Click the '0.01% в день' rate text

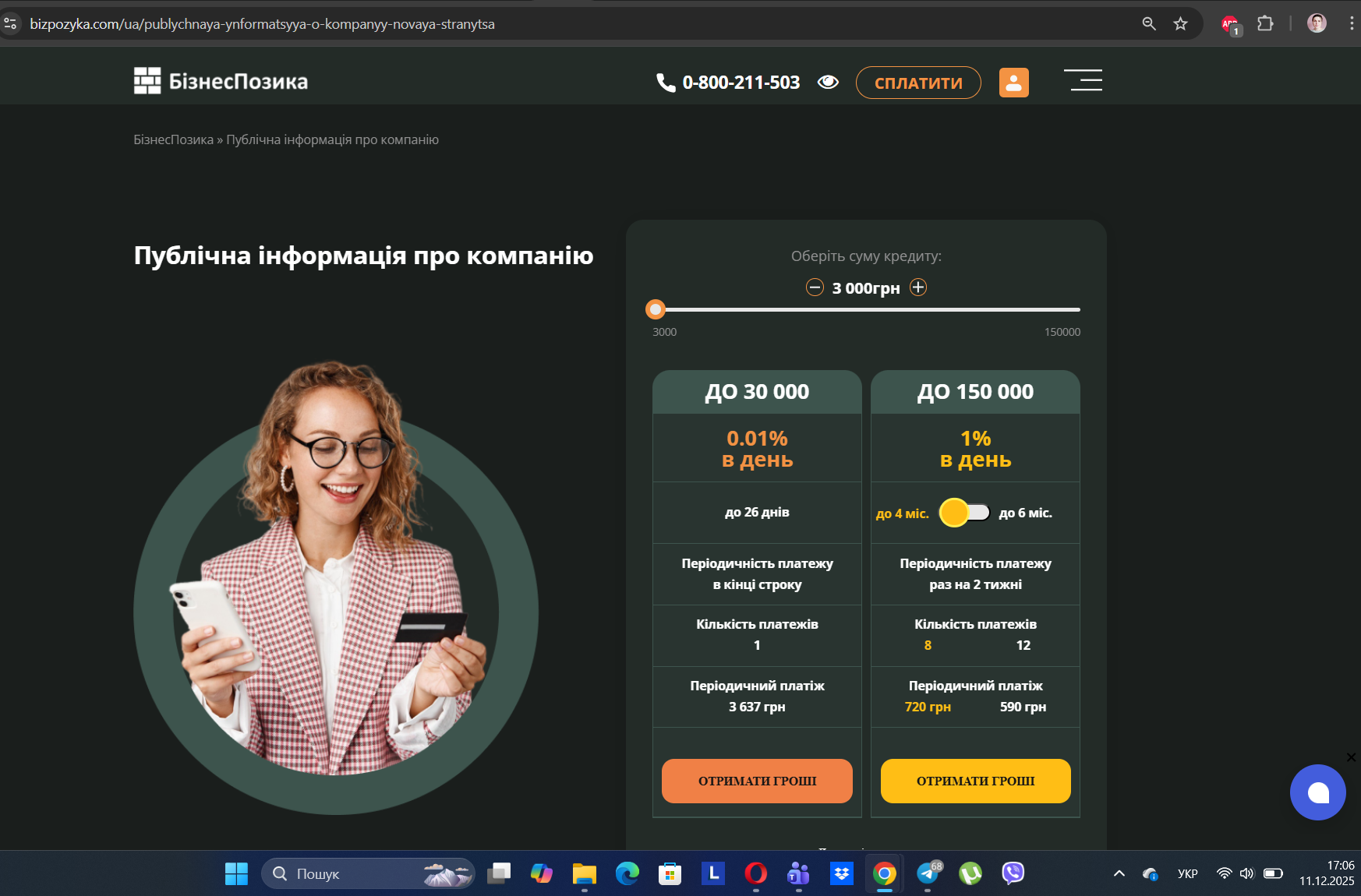coord(757,449)
